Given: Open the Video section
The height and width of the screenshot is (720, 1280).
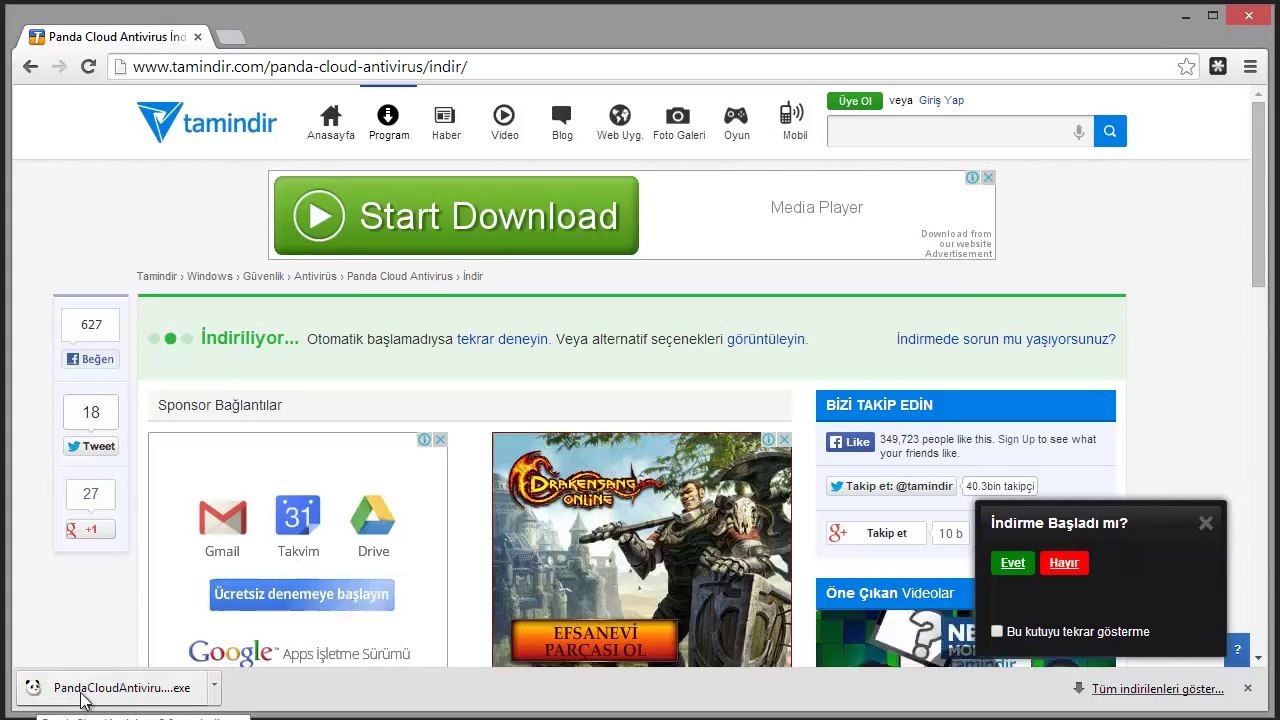Looking at the screenshot, I should (505, 122).
